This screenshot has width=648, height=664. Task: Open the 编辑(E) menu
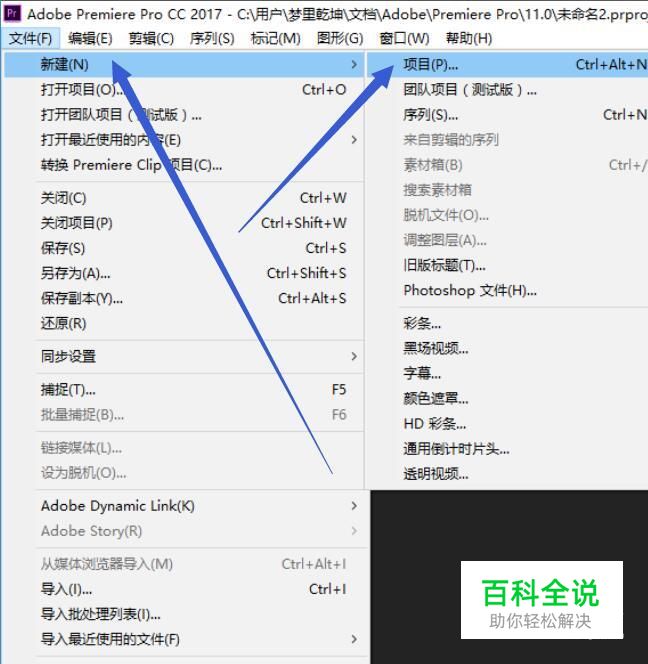point(90,39)
